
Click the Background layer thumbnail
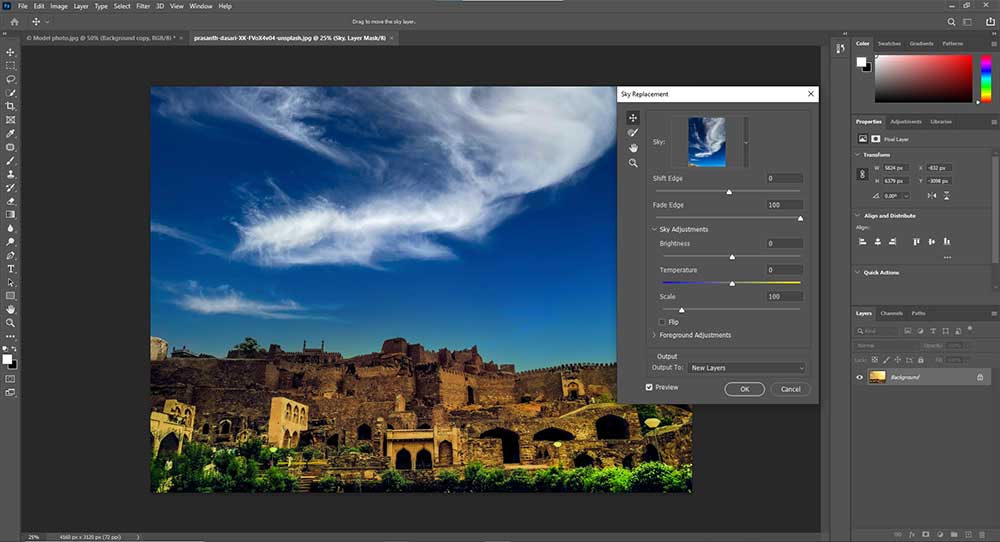click(878, 377)
